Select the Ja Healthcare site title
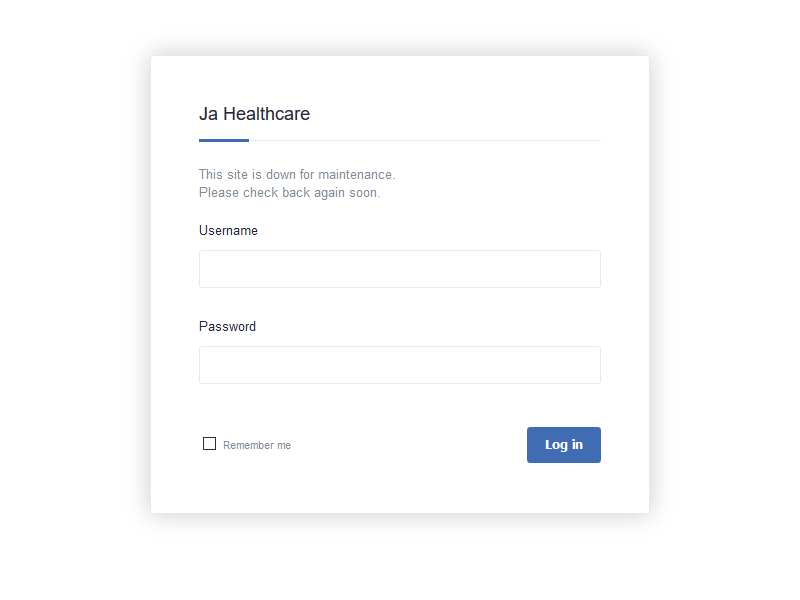This screenshot has width=800, height=600. click(254, 114)
